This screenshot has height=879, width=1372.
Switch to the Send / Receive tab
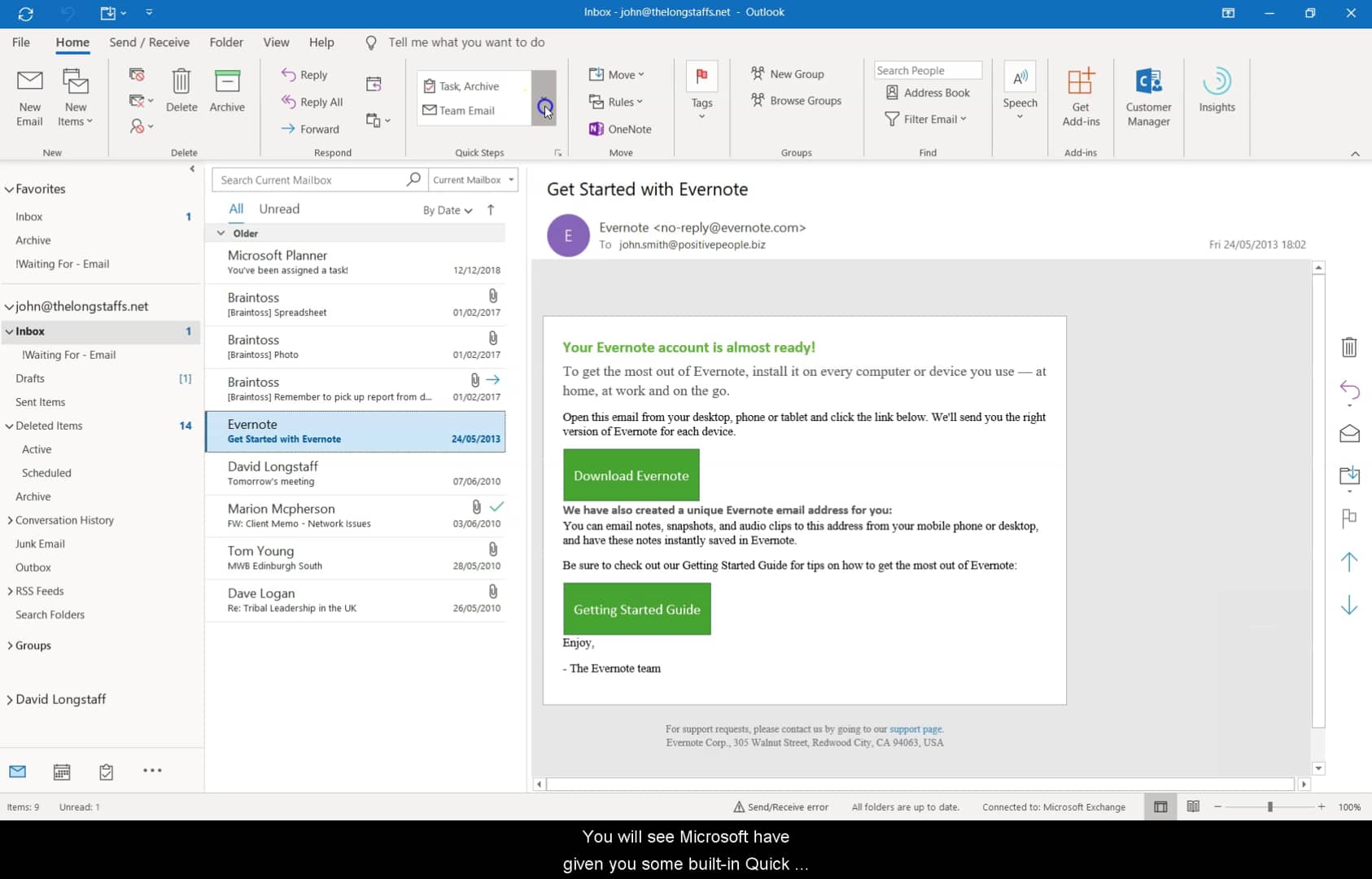tap(149, 42)
